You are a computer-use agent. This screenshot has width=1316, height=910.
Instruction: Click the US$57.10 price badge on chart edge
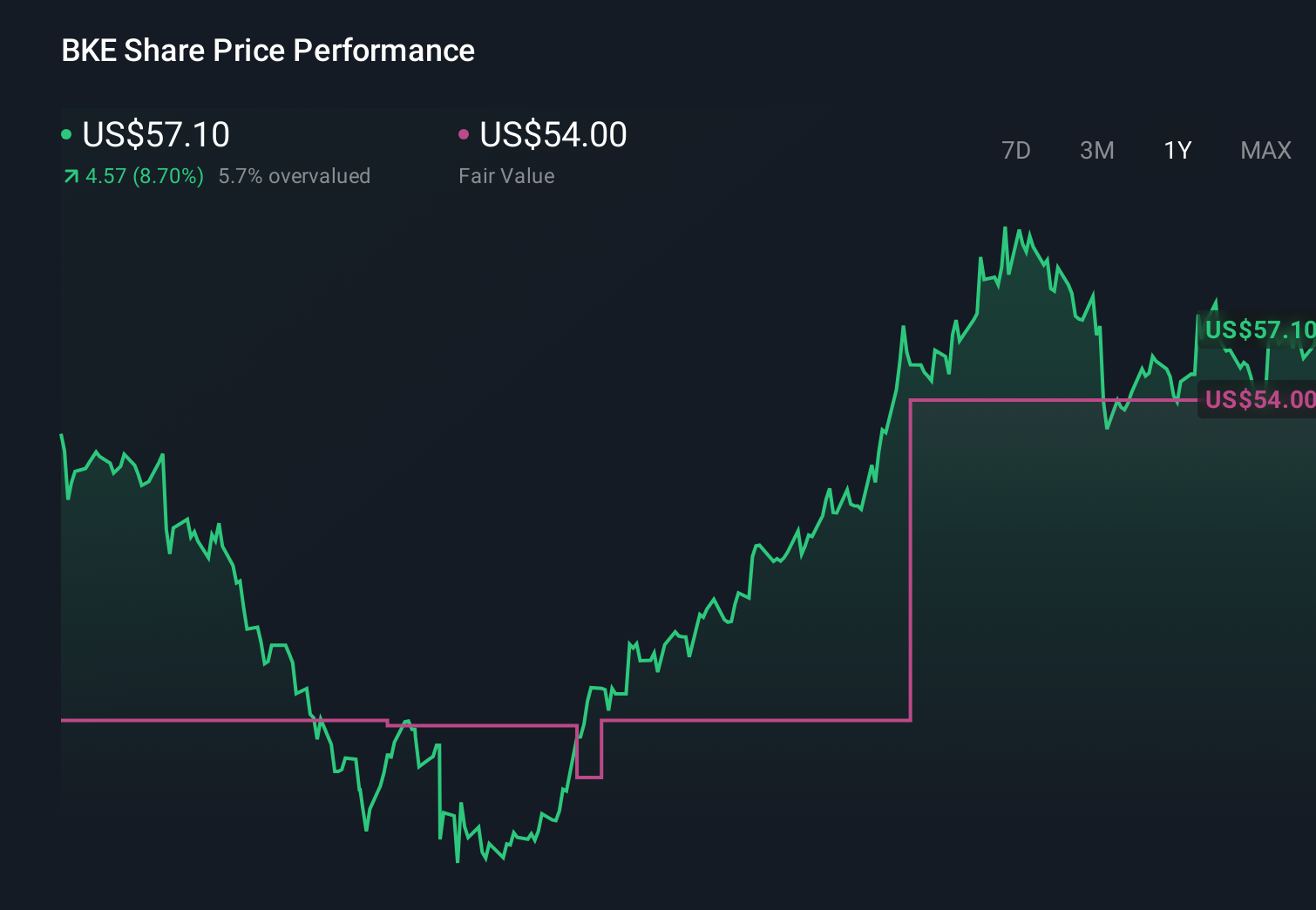pyautogui.click(x=1260, y=331)
